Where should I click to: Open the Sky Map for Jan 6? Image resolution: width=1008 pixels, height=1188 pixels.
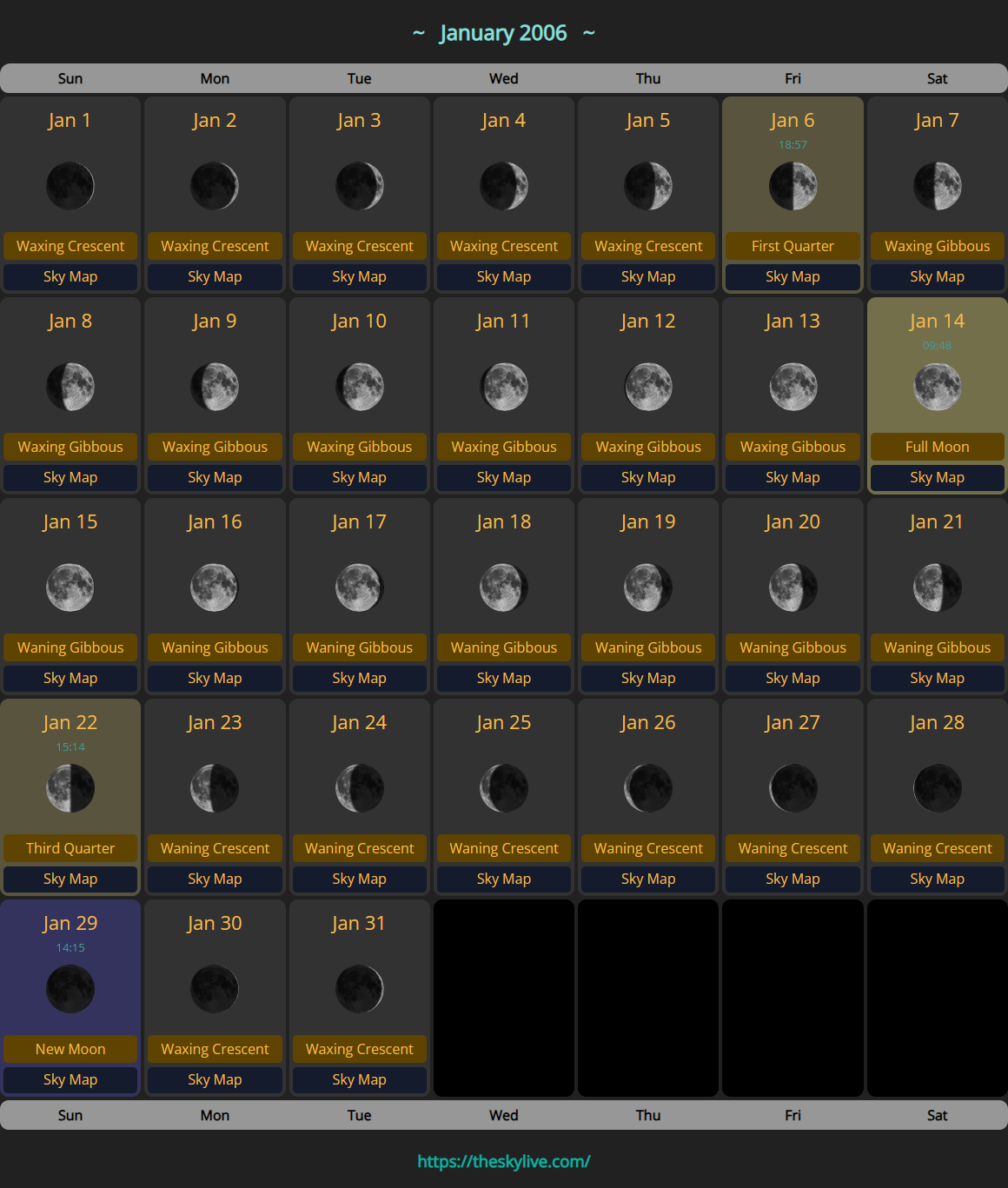792,276
